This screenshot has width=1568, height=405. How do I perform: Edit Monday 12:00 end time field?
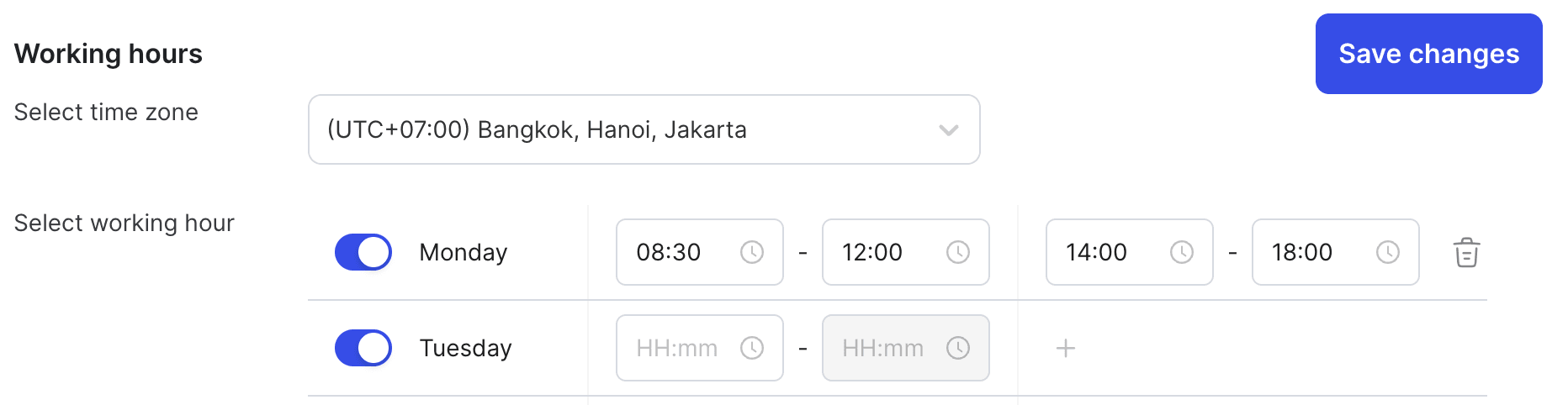click(x=905, y=252)
